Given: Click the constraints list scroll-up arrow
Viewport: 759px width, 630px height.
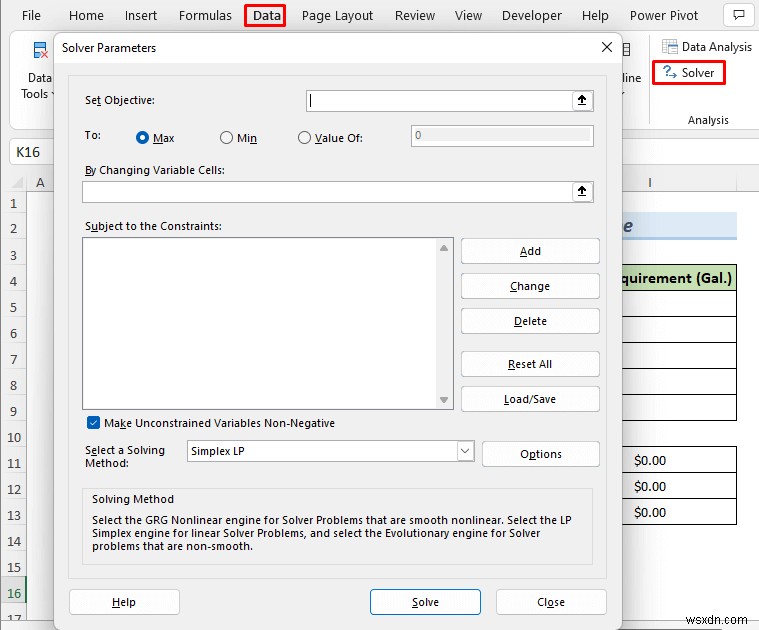Looking at the screenshot, I should [444, 248].
